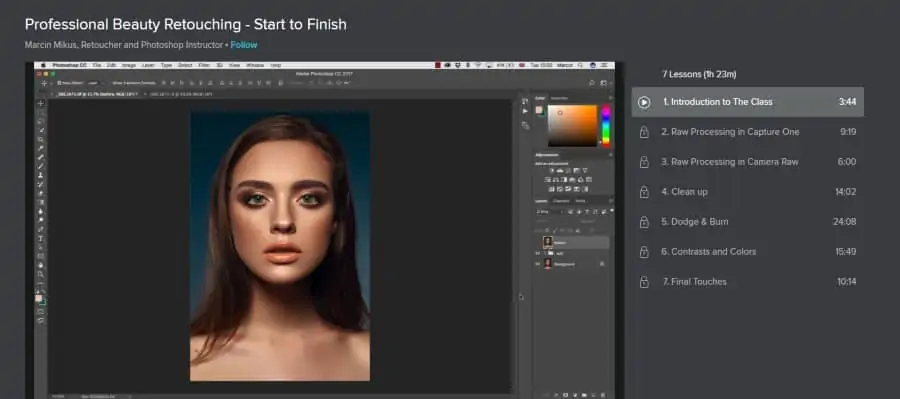
Task: Click the foreground color swatch in toolbar
Action: (39, 299)
